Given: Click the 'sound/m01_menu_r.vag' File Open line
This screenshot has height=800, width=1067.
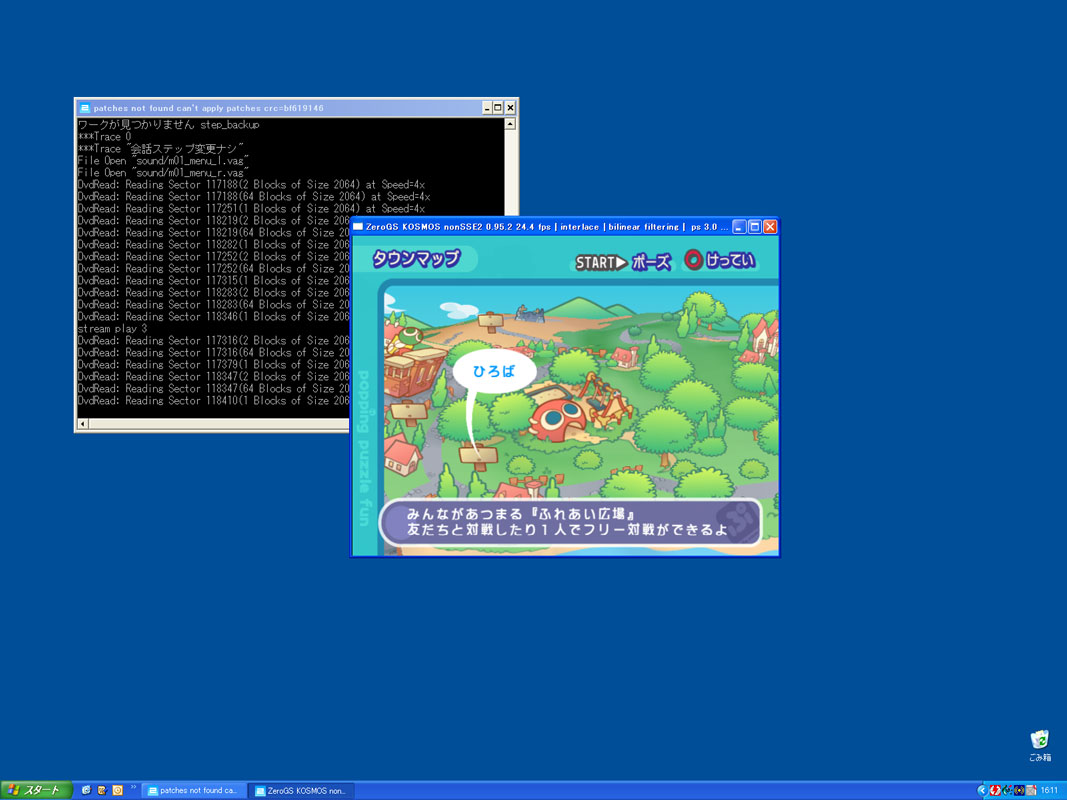Looking at the screenshot, I should 163,173.
